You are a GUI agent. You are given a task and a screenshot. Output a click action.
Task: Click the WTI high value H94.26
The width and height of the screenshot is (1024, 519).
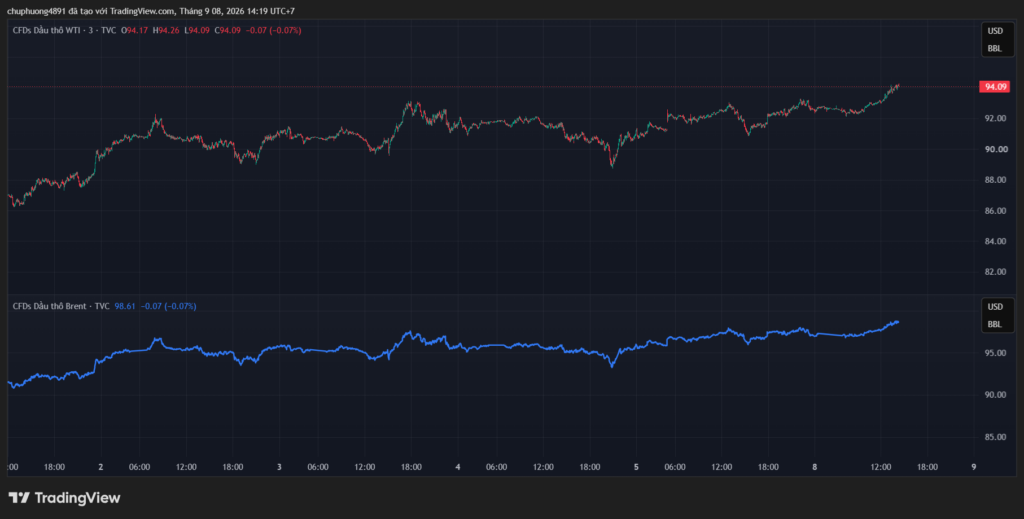(x=167, y=30)
